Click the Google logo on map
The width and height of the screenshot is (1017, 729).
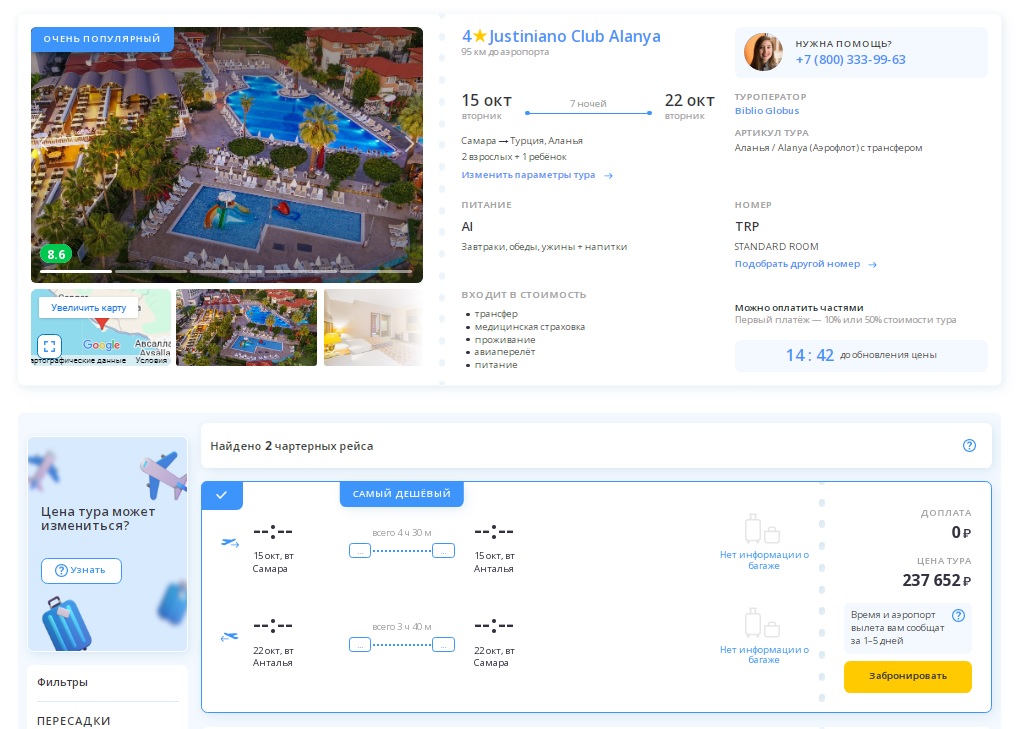click(101, 345)
